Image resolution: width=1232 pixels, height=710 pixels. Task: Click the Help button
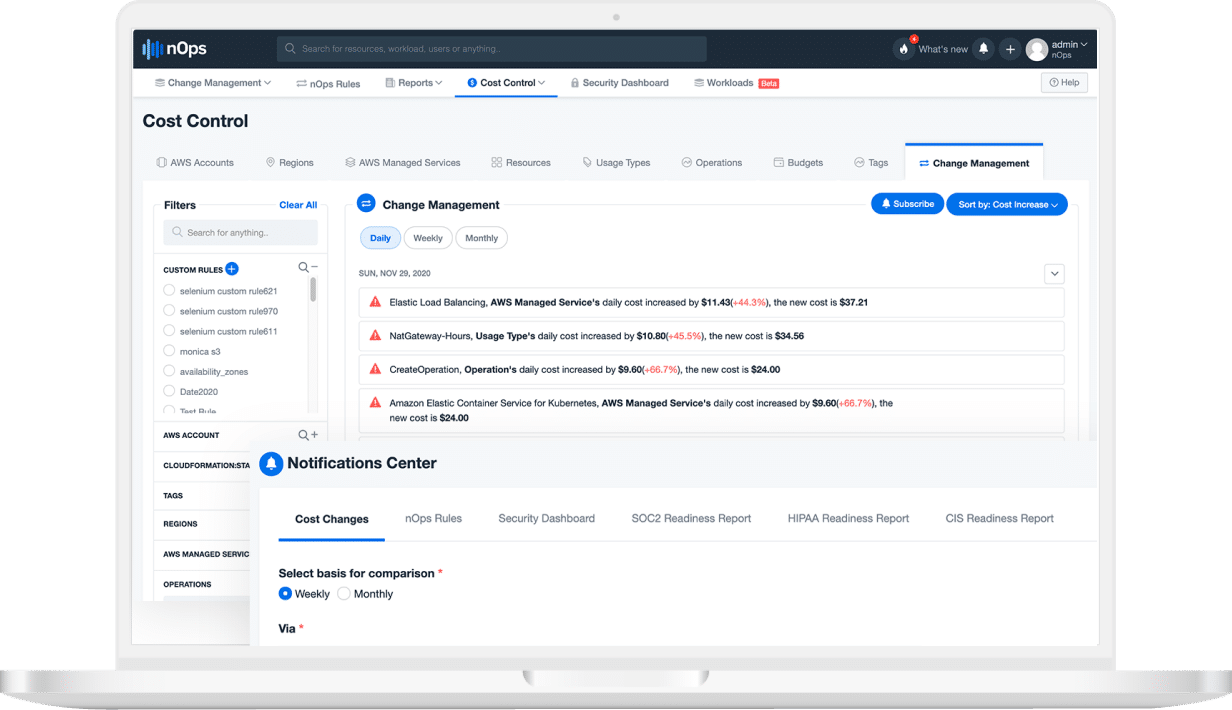click(x=1064, y=83)
